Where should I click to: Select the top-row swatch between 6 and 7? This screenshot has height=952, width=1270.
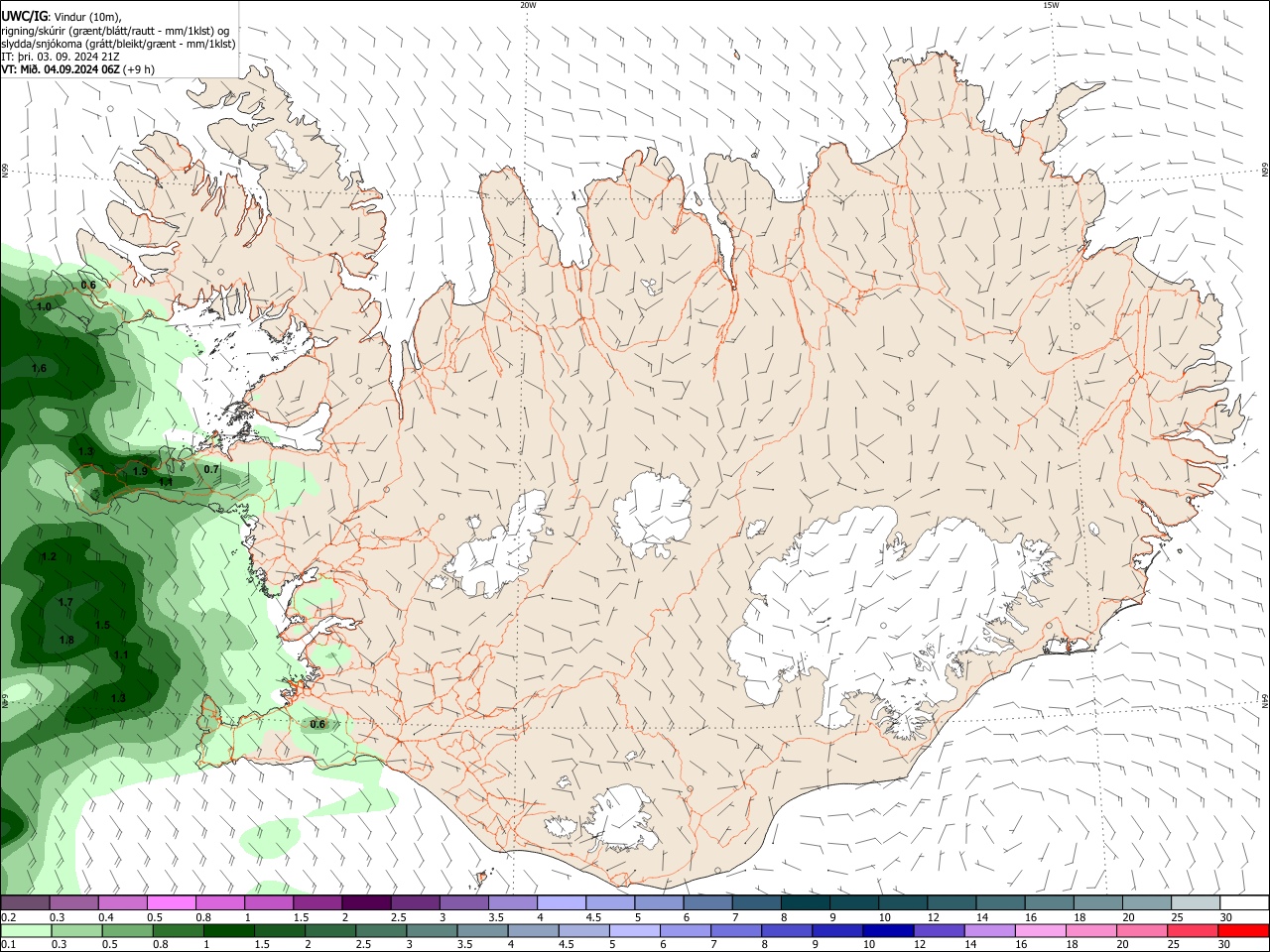pyautogui.click(x=707, y=902)
